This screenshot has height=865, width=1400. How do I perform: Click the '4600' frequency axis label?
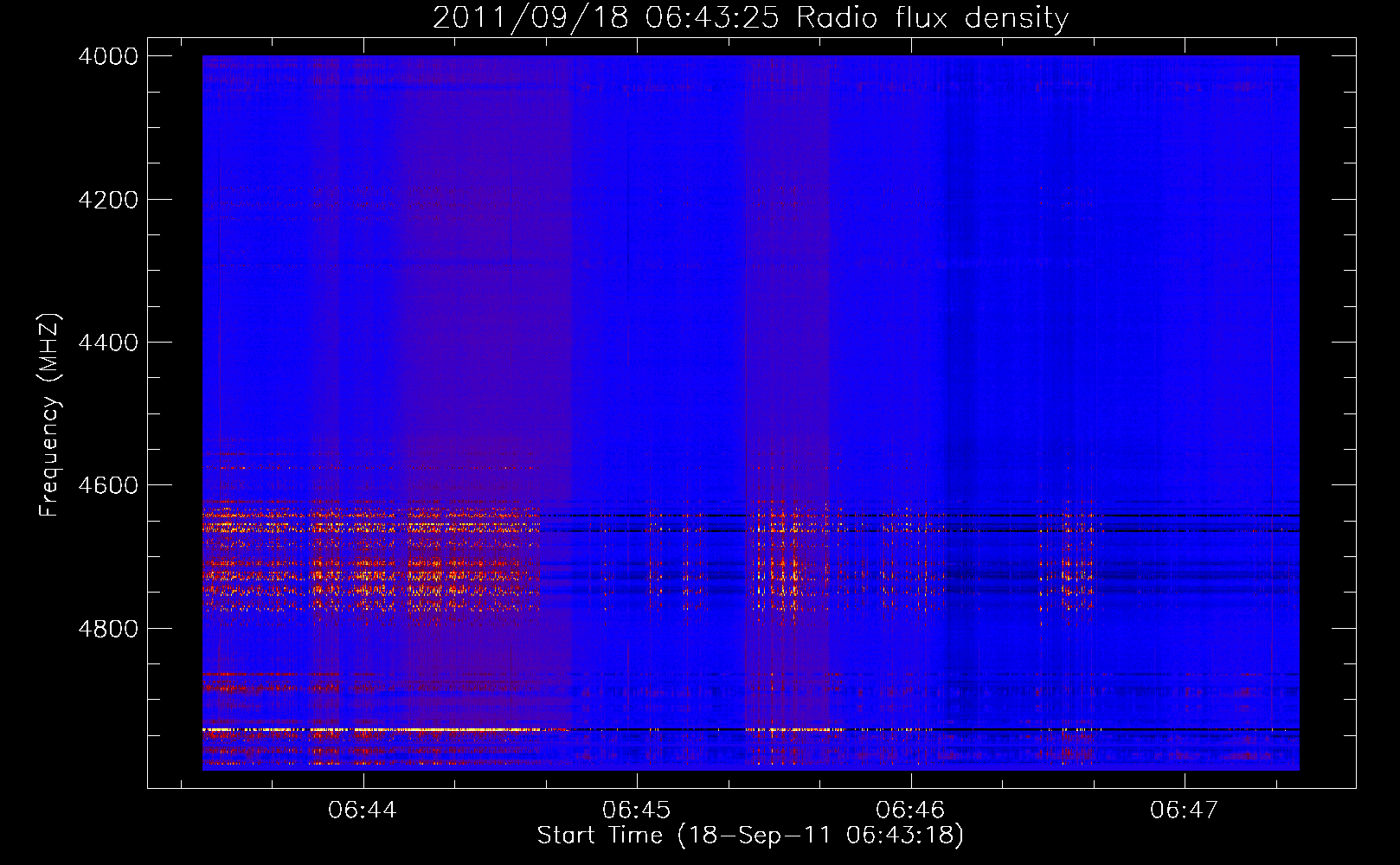(108, 485)
